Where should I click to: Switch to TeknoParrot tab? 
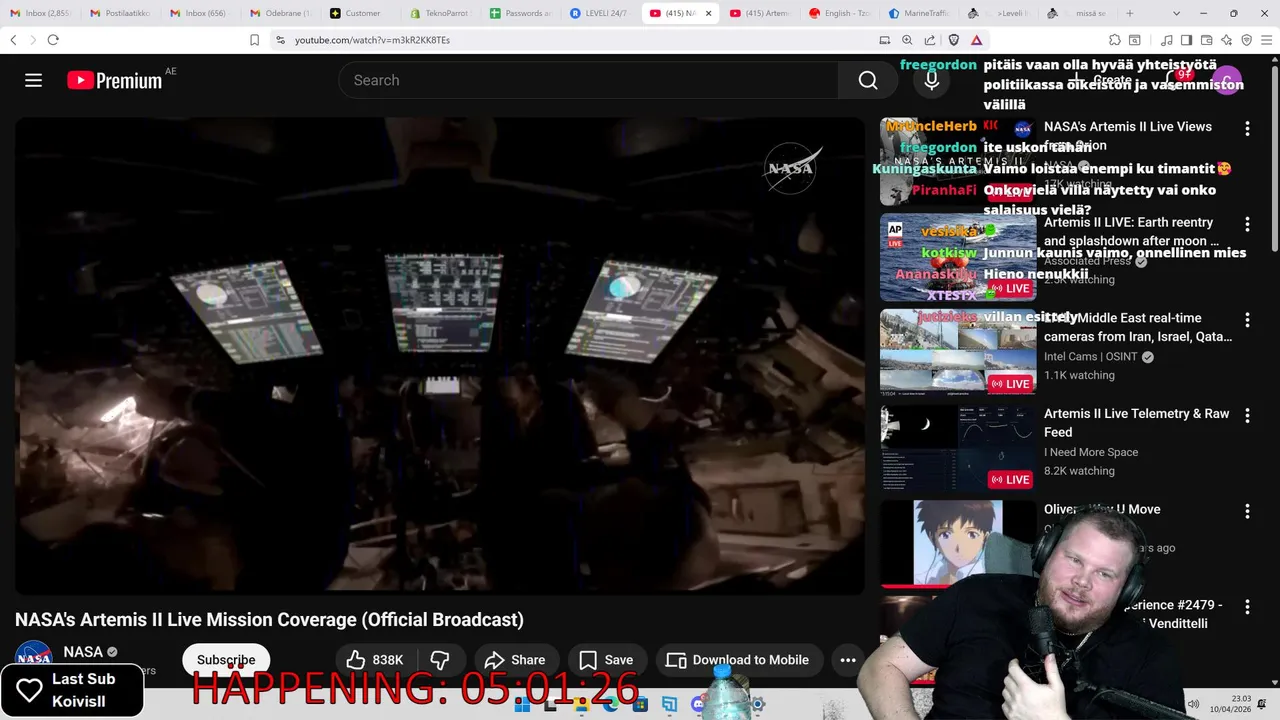(x=440, y=13)
